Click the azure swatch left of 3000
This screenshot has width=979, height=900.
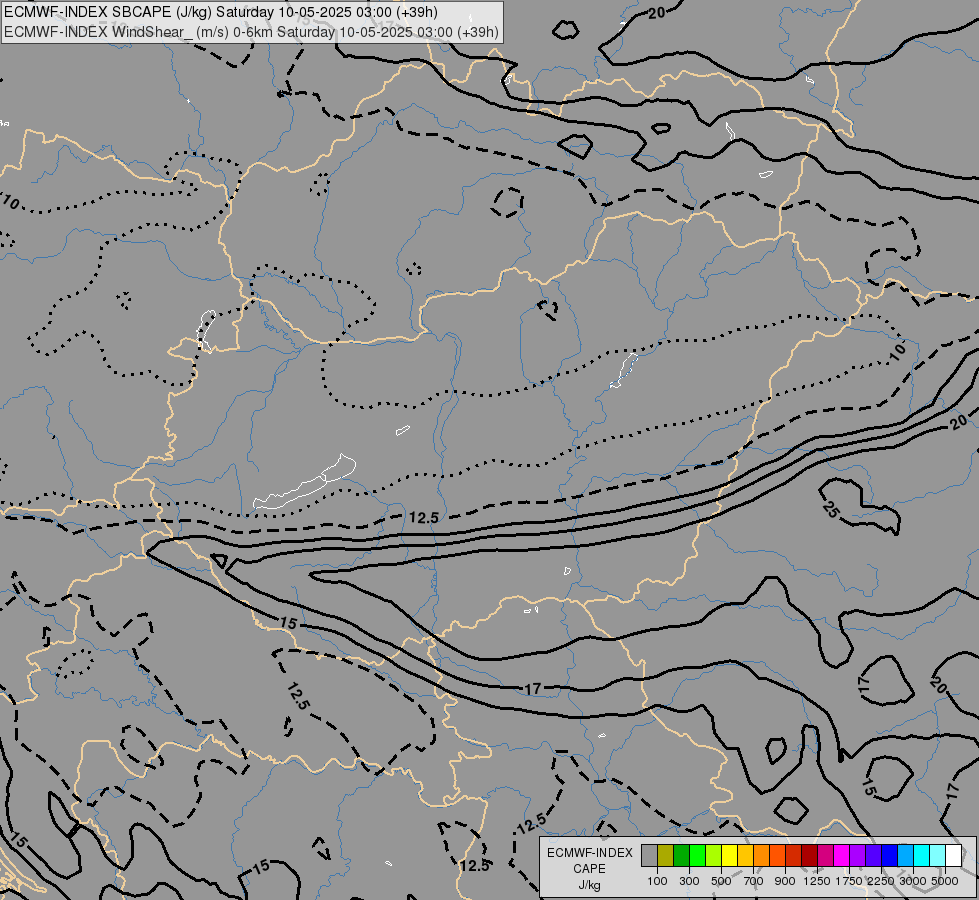[905, 855]
